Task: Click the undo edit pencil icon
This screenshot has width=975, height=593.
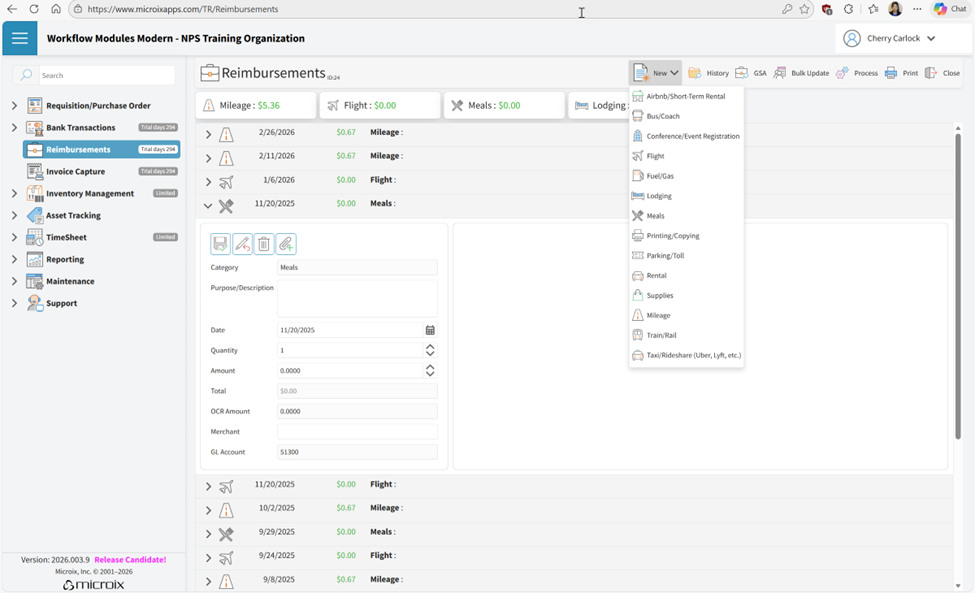Action: (242, 244)
